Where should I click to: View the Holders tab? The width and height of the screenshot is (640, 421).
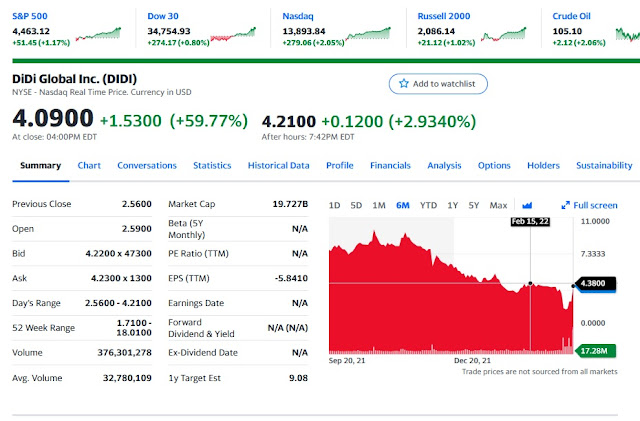[x=543, y=165]
